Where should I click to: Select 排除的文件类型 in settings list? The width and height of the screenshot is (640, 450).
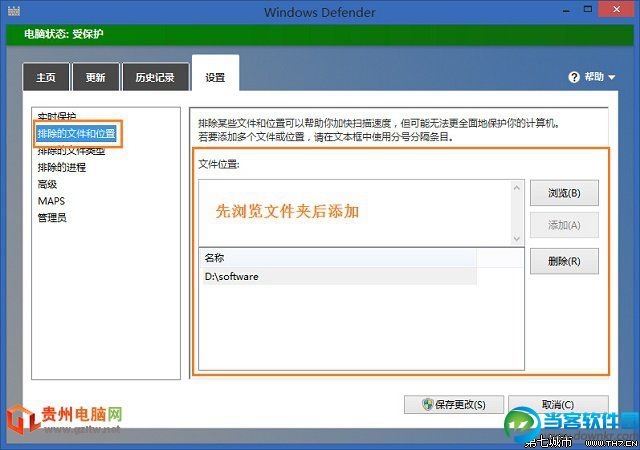click(71, 151)
